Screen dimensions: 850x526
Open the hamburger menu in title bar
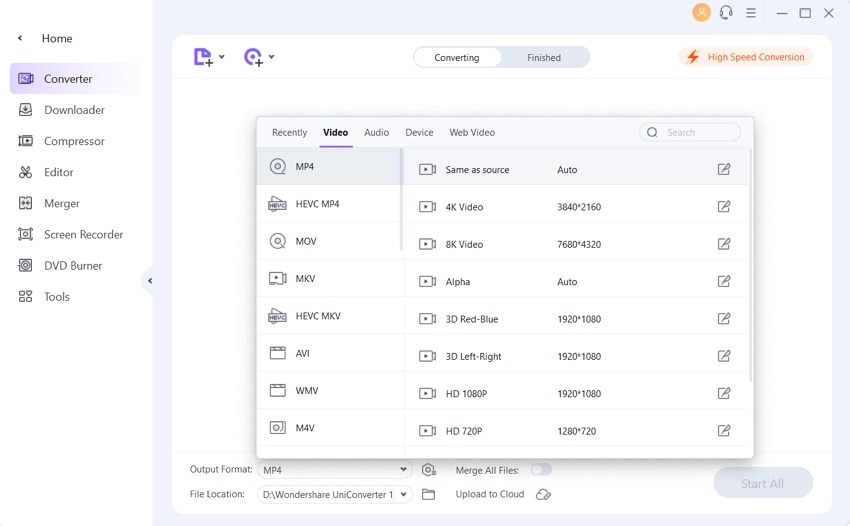[751, 13]
